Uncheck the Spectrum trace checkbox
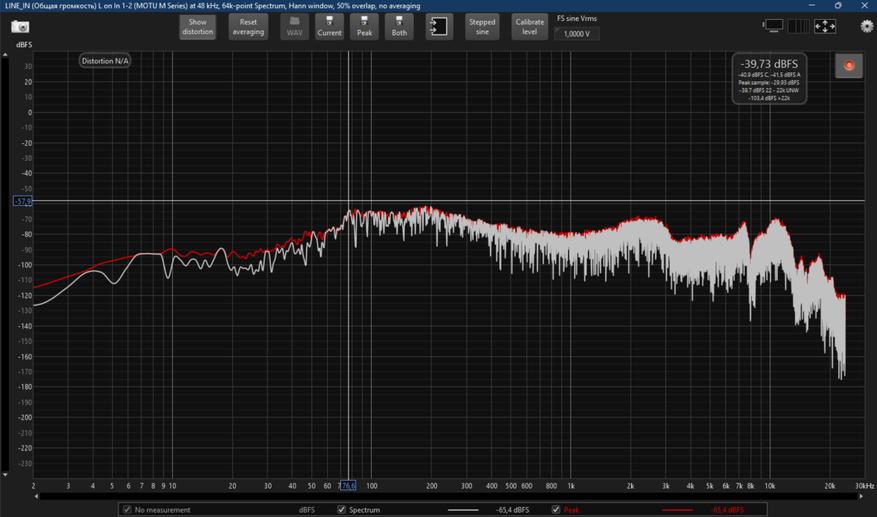877x517 pixels. 341,510
